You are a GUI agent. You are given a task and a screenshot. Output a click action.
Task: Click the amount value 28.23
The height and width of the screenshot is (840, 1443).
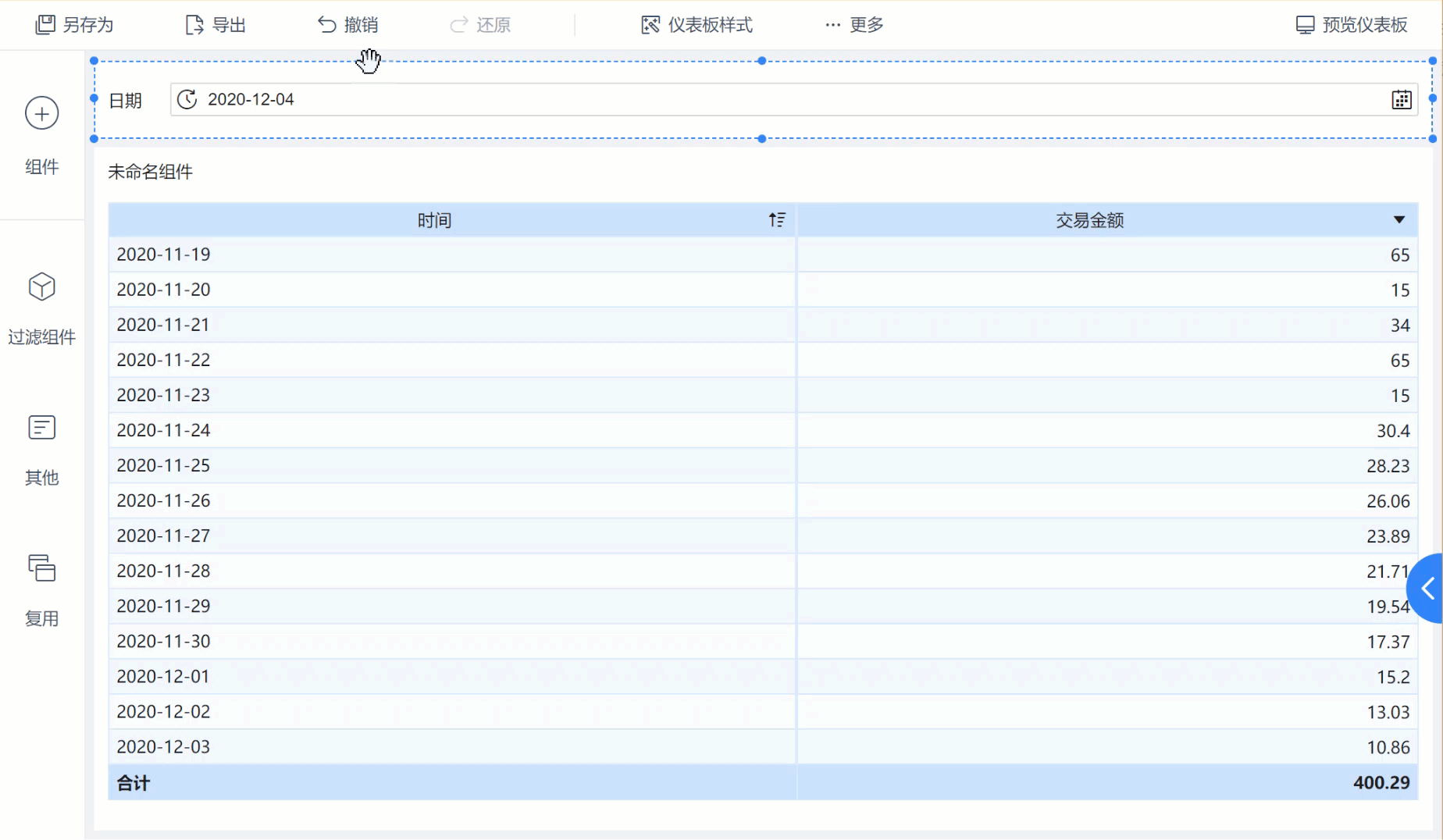[1388, 466]
